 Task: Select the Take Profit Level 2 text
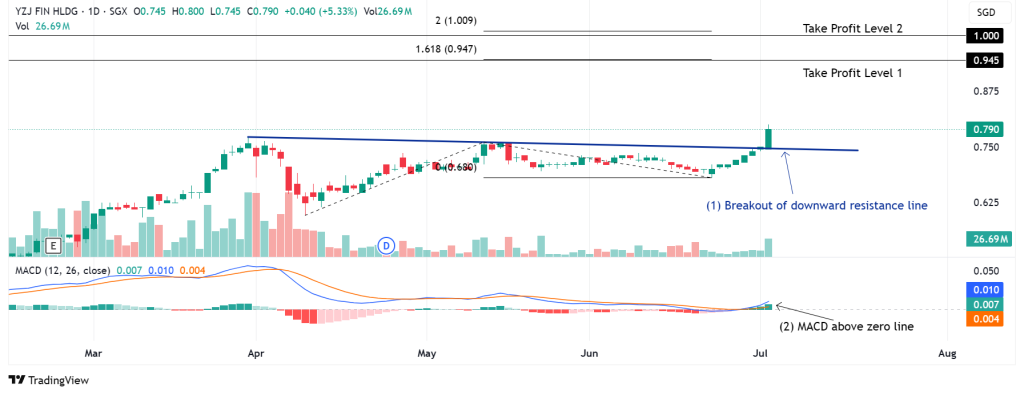[x=852, y=28]
